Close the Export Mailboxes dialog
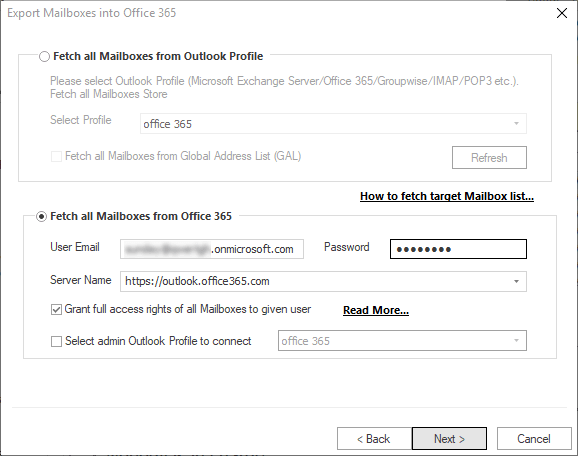 click(x=562, y=13)
